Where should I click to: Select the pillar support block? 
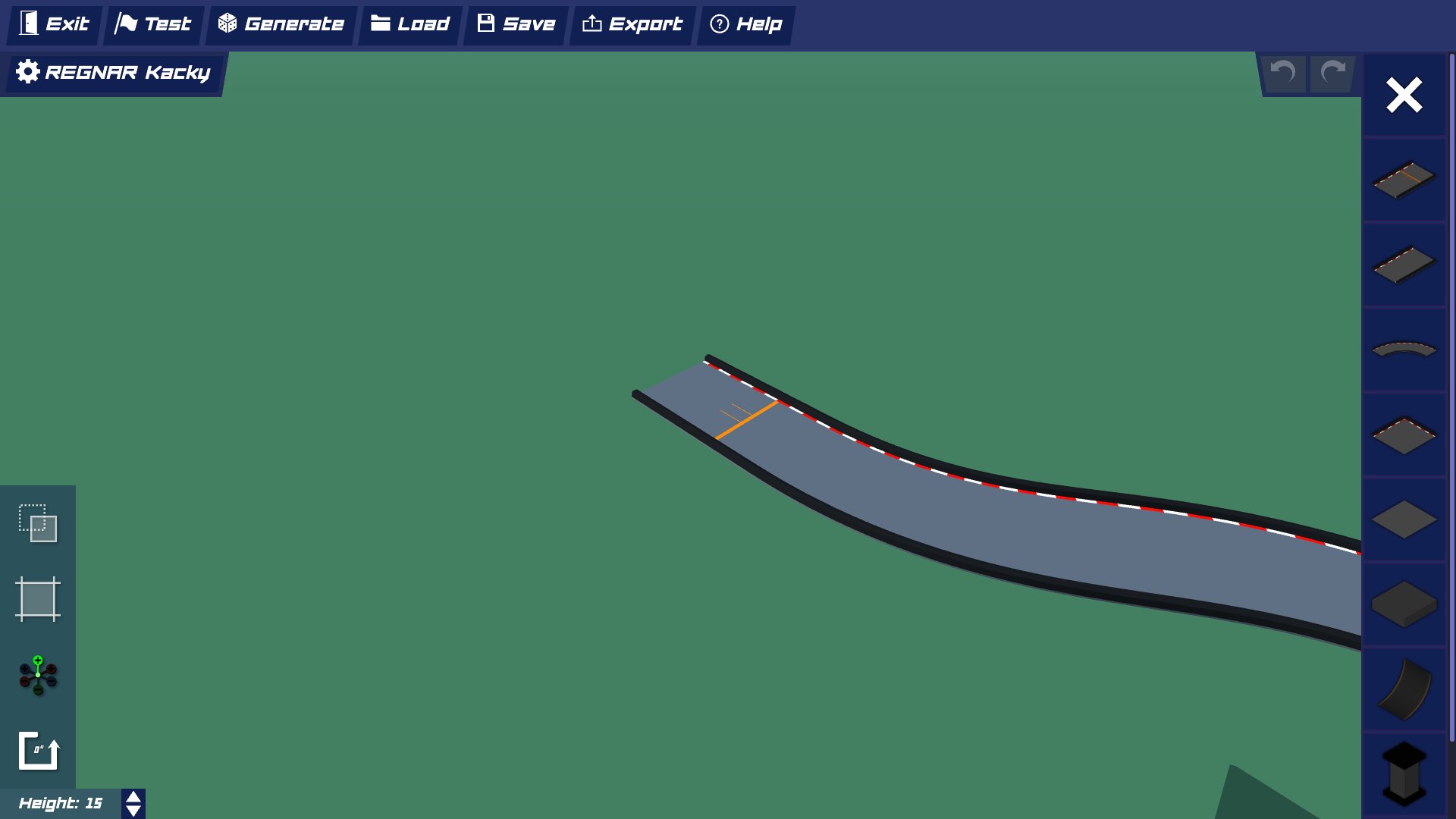pos(1404,773)
